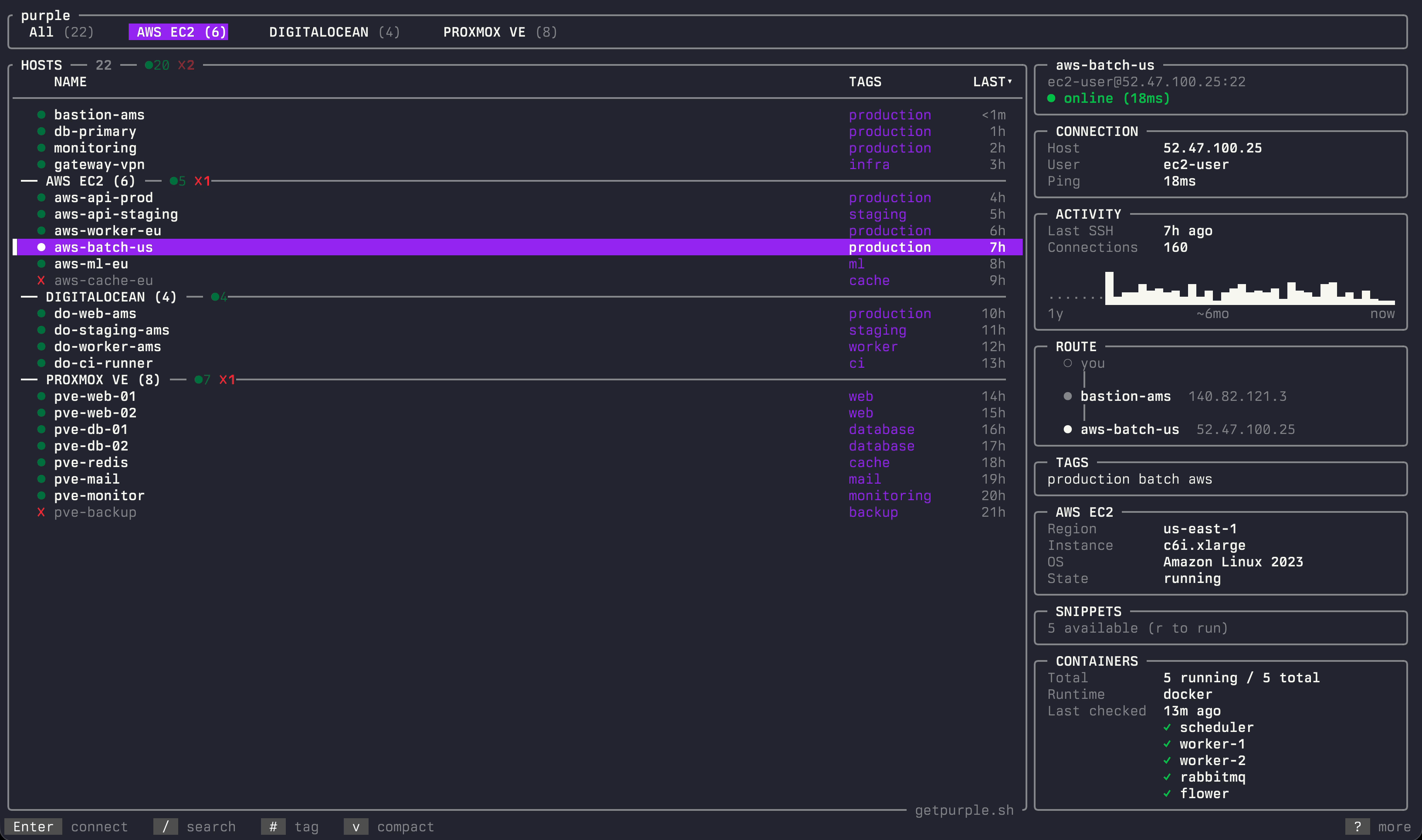Click the green checkmark next to scheduler container
The image size is (1422, 840).
tap(1167, 727)
